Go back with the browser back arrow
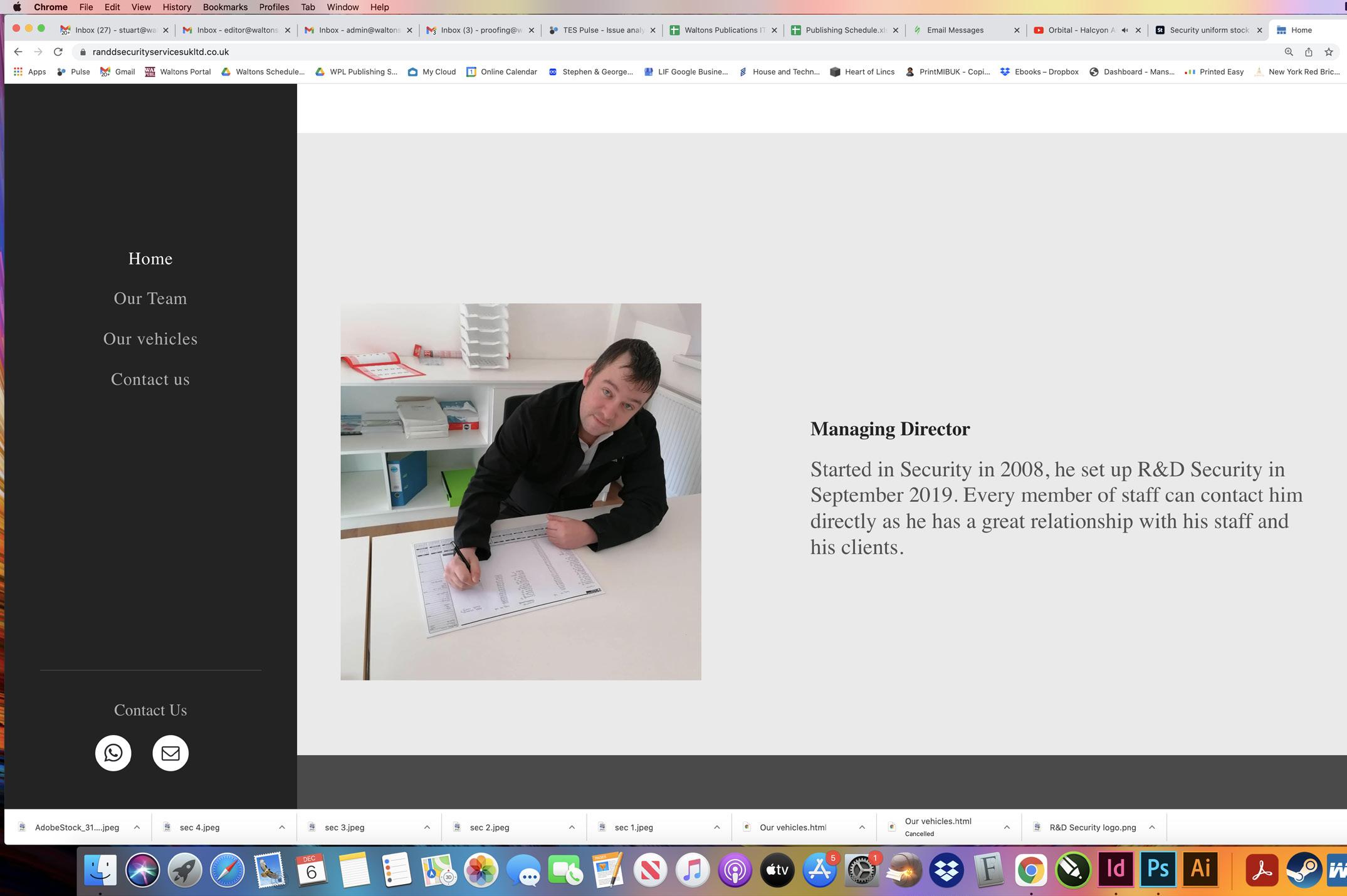1347x896 pixels. (x=18, y=52)
